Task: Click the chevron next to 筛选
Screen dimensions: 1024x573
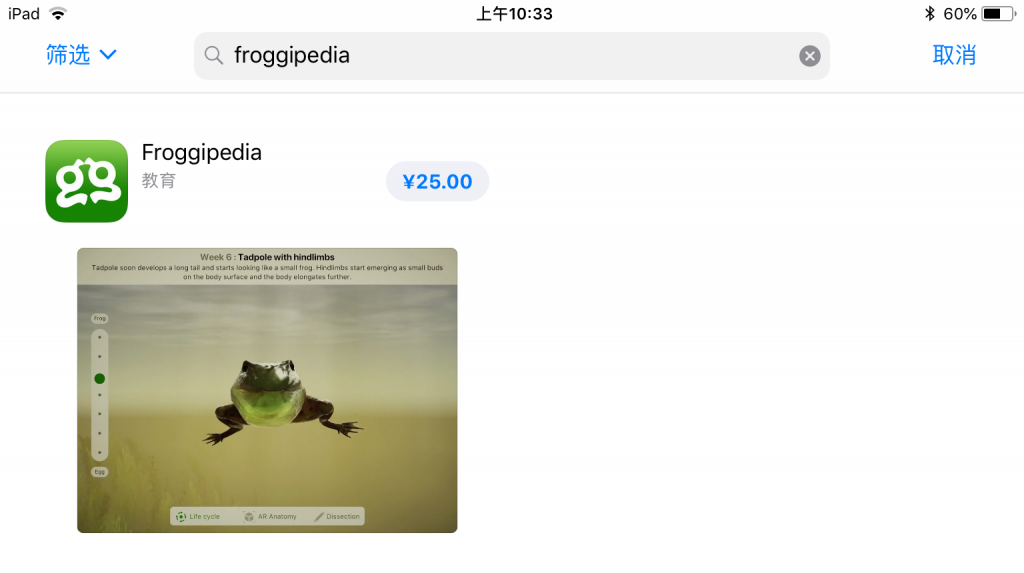Action: coord(108,55)
